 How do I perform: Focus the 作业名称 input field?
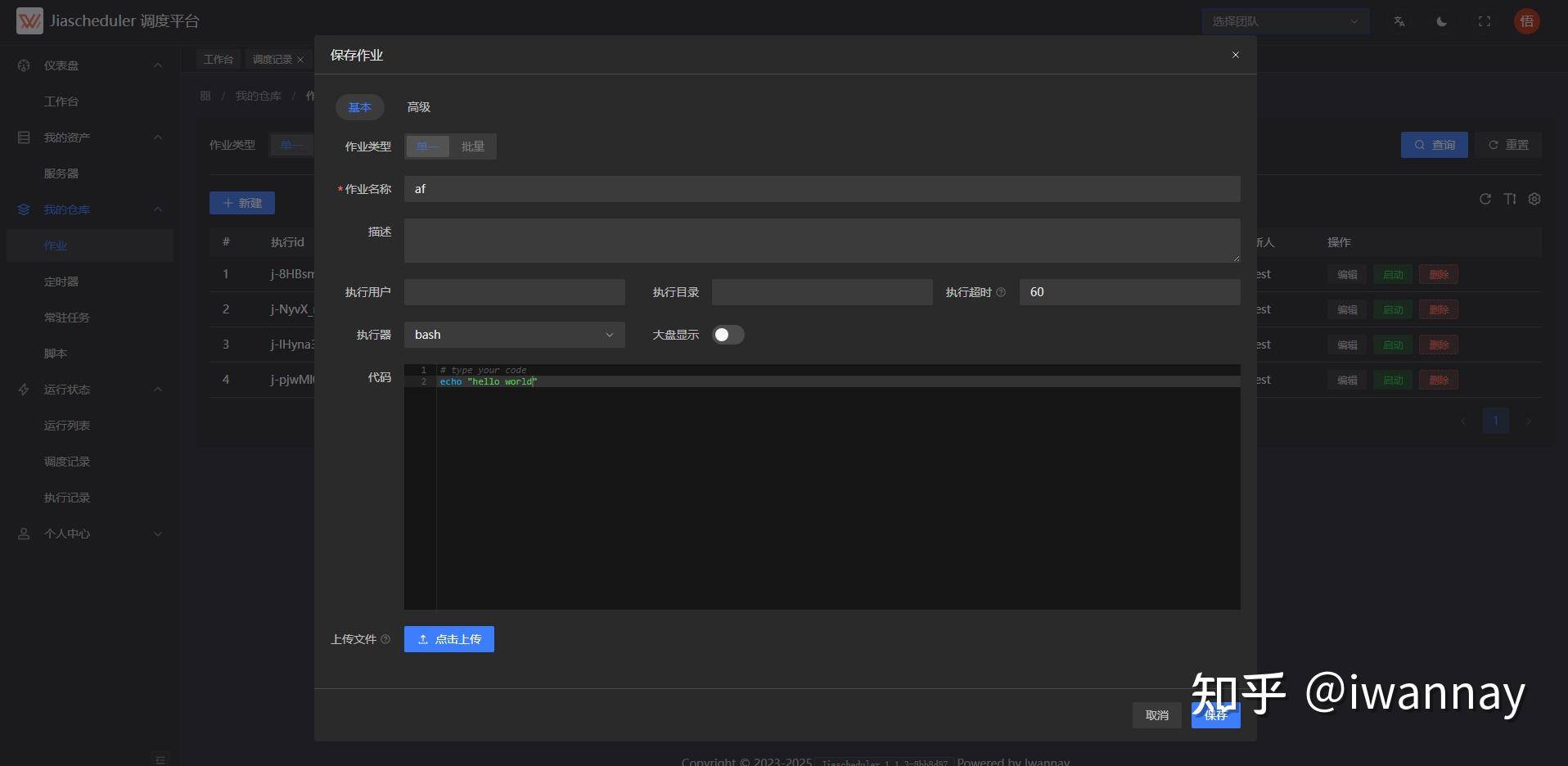(822, 189)
